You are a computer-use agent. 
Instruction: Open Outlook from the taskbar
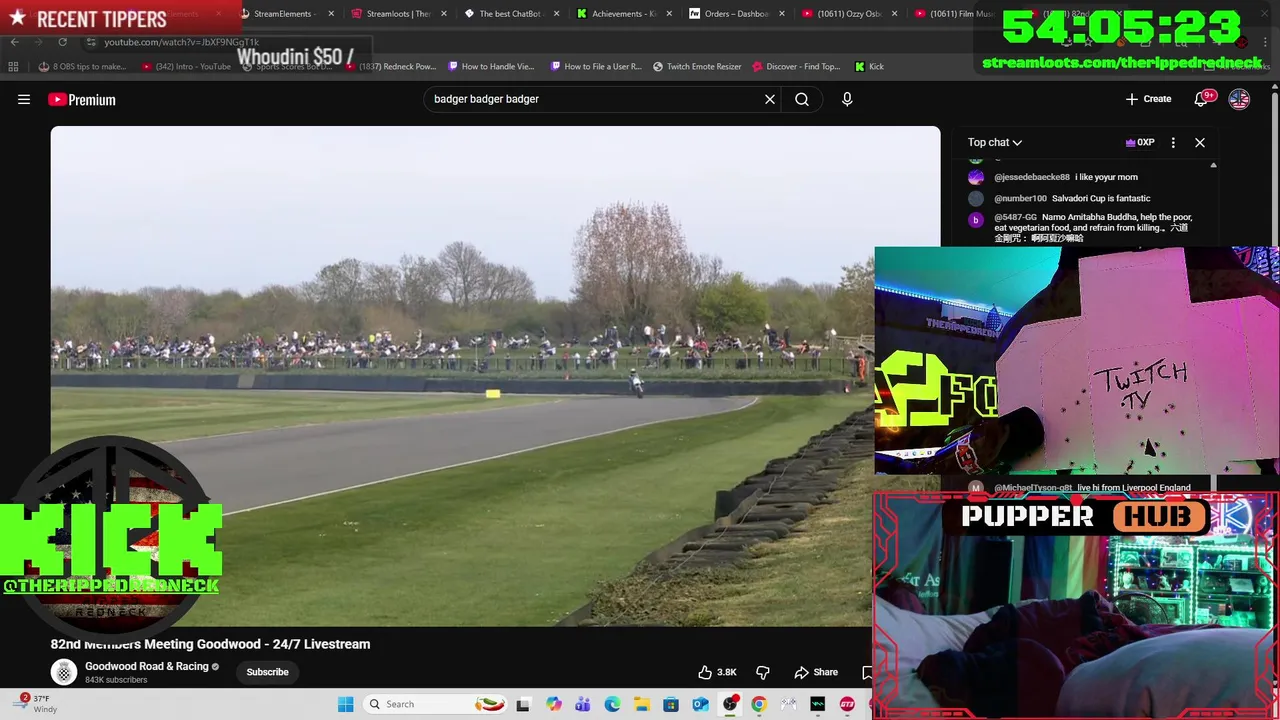pos(700,704)
